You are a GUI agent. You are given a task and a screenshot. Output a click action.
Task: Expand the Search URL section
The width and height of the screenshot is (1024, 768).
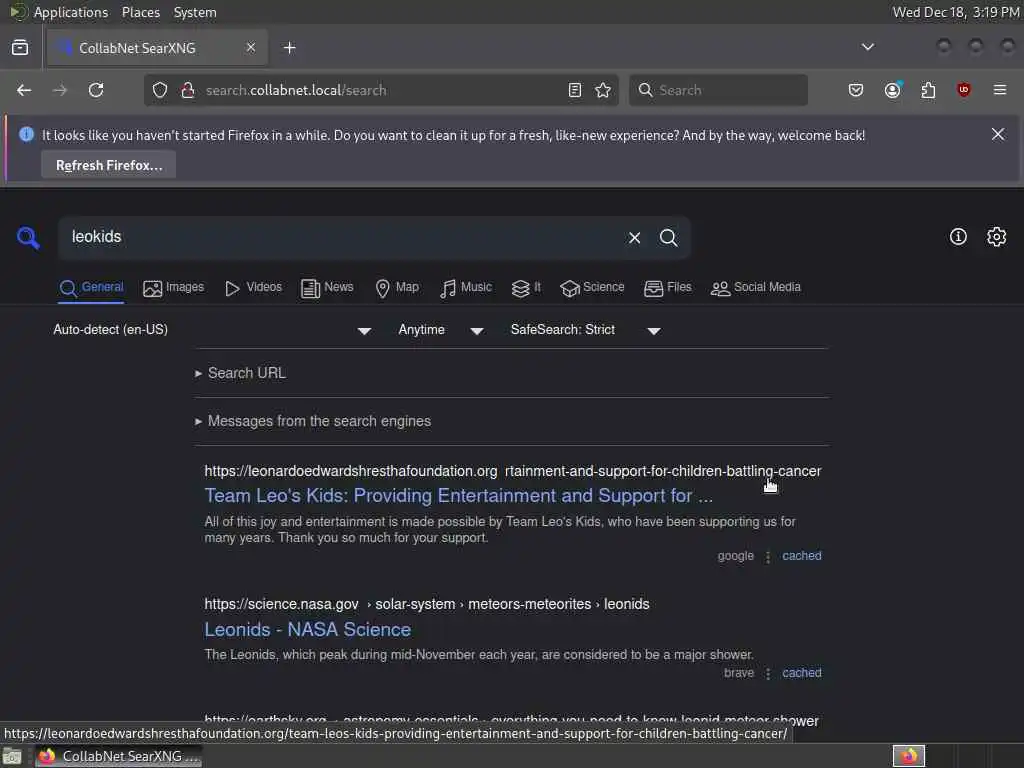click(x=240, y=373)
